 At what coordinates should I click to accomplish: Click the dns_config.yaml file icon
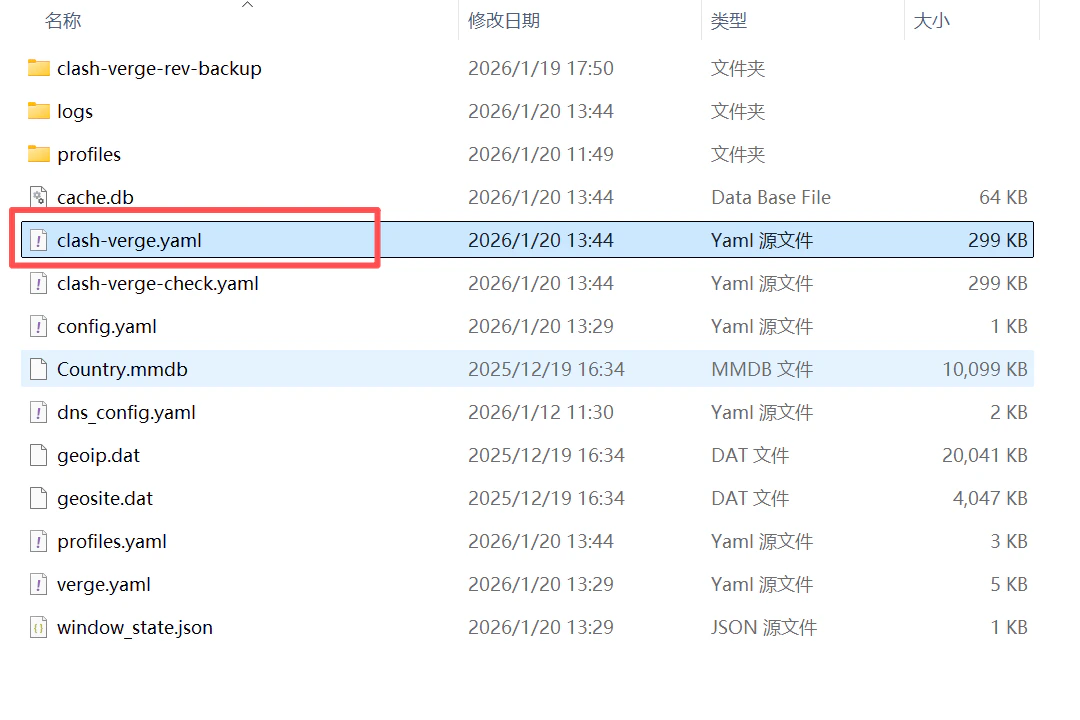pyautogui.click(x=39, y=412)
